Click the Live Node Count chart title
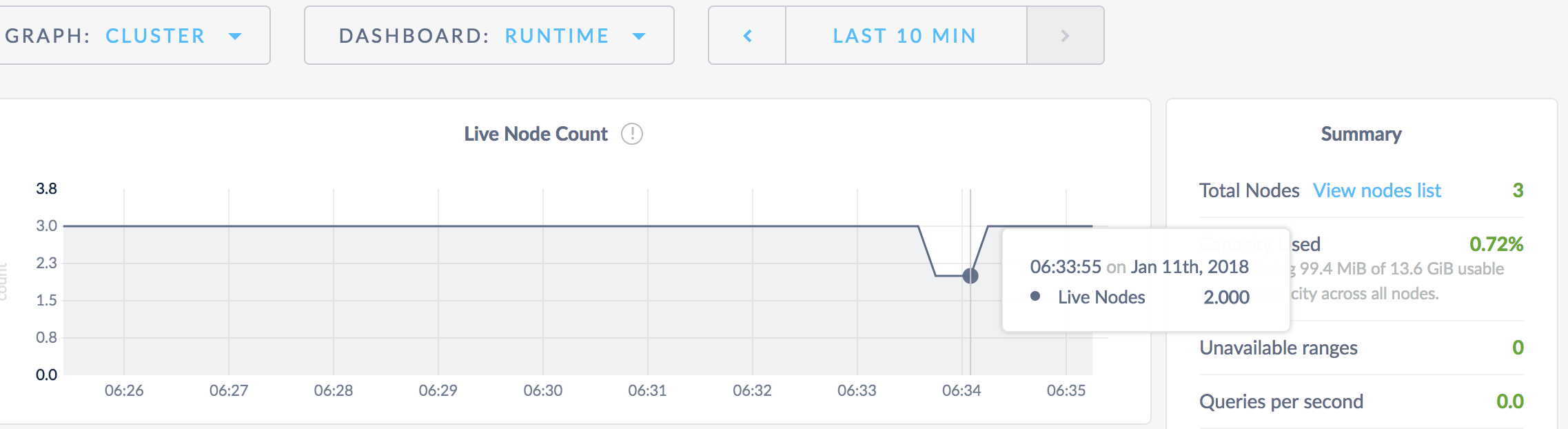Screen dimensions: 1568x429 (x=536, y=134)
